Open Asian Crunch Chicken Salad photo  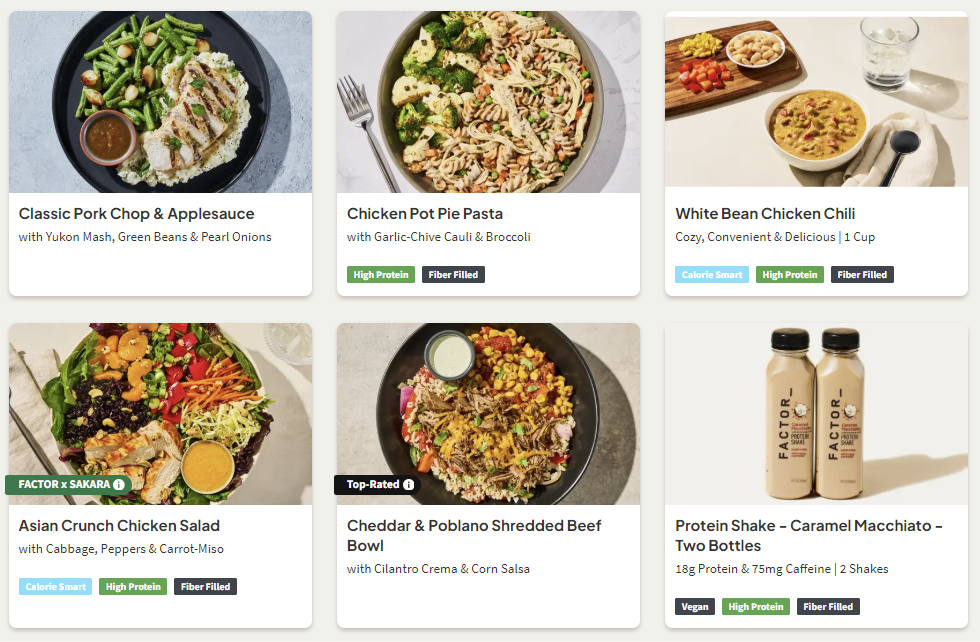pos(160,400)
